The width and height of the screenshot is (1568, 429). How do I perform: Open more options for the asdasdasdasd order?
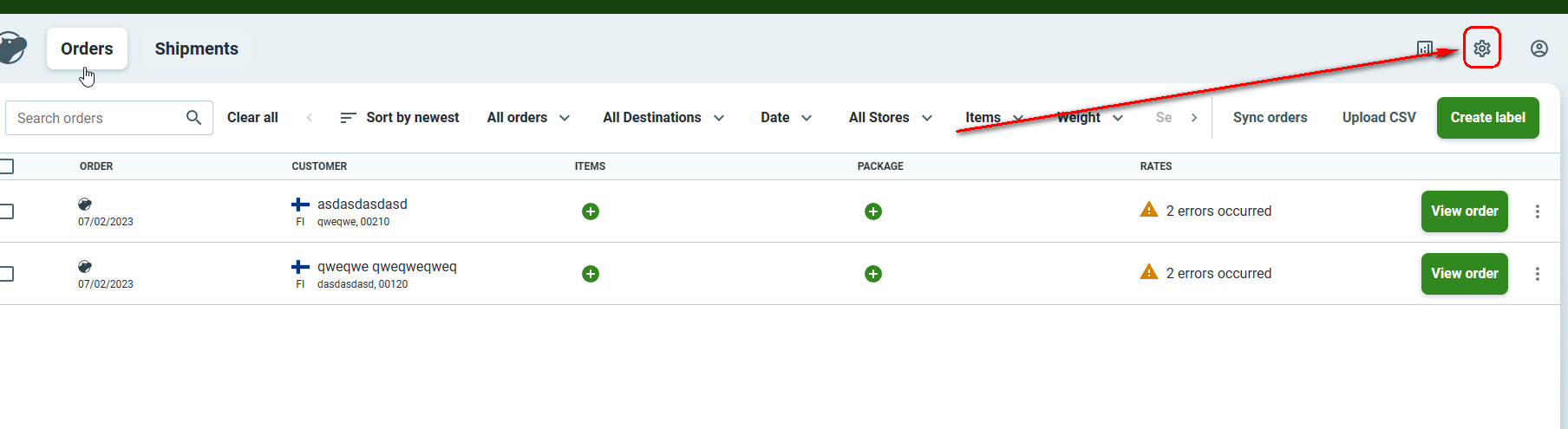click(x=1537, y=211)
